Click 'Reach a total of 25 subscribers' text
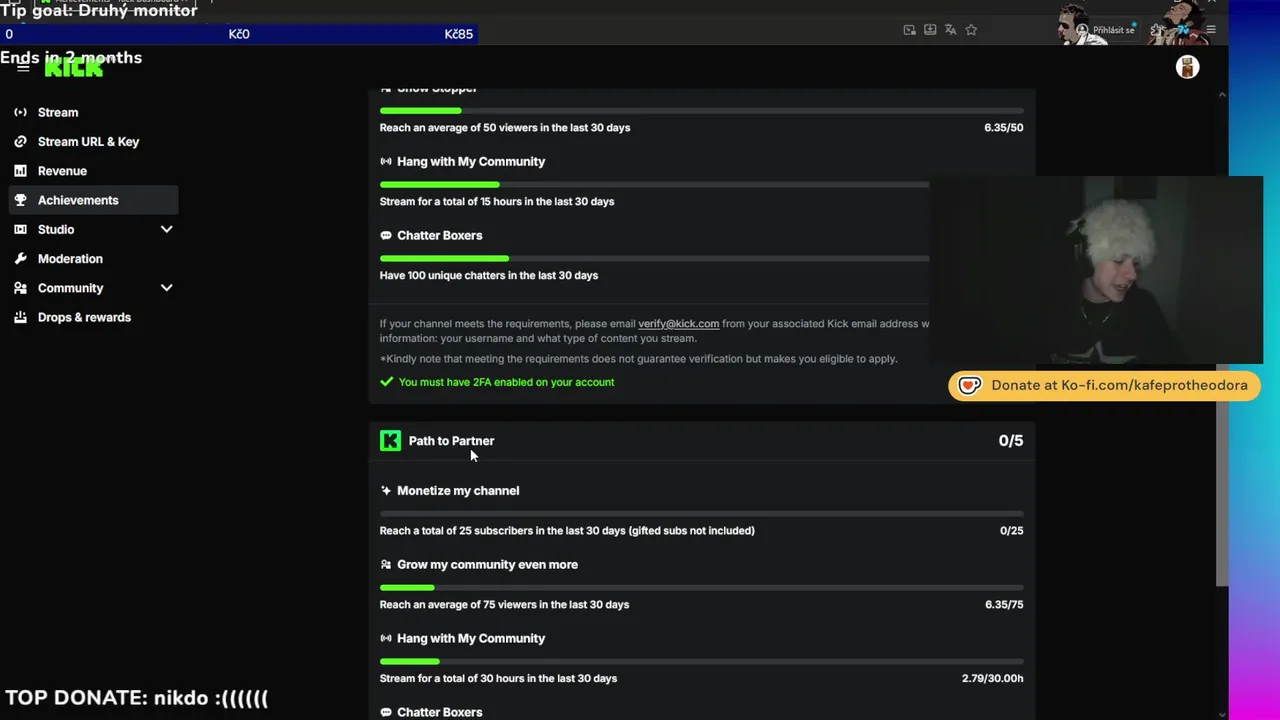The height and width of the screenshot is (720, 1280). pos(567,531)
